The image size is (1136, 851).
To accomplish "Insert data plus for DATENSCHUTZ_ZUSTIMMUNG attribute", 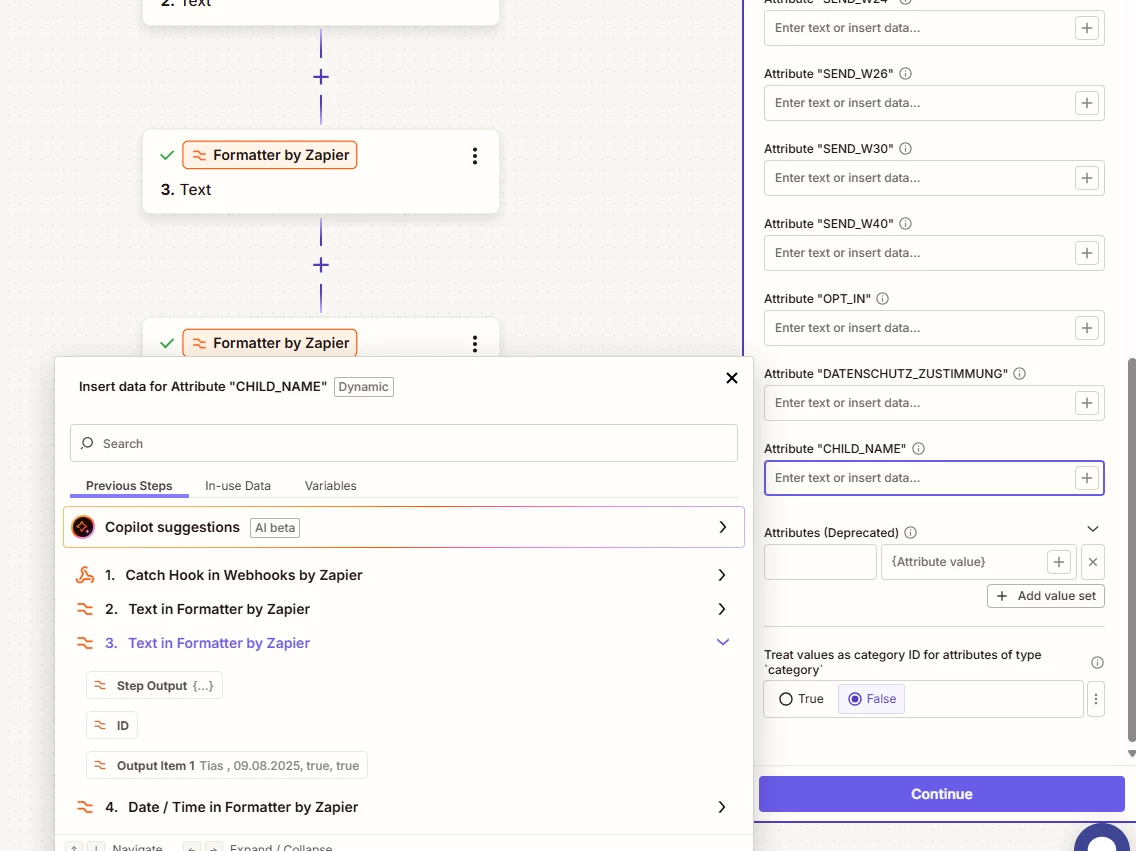I will tap(1087, 403).
